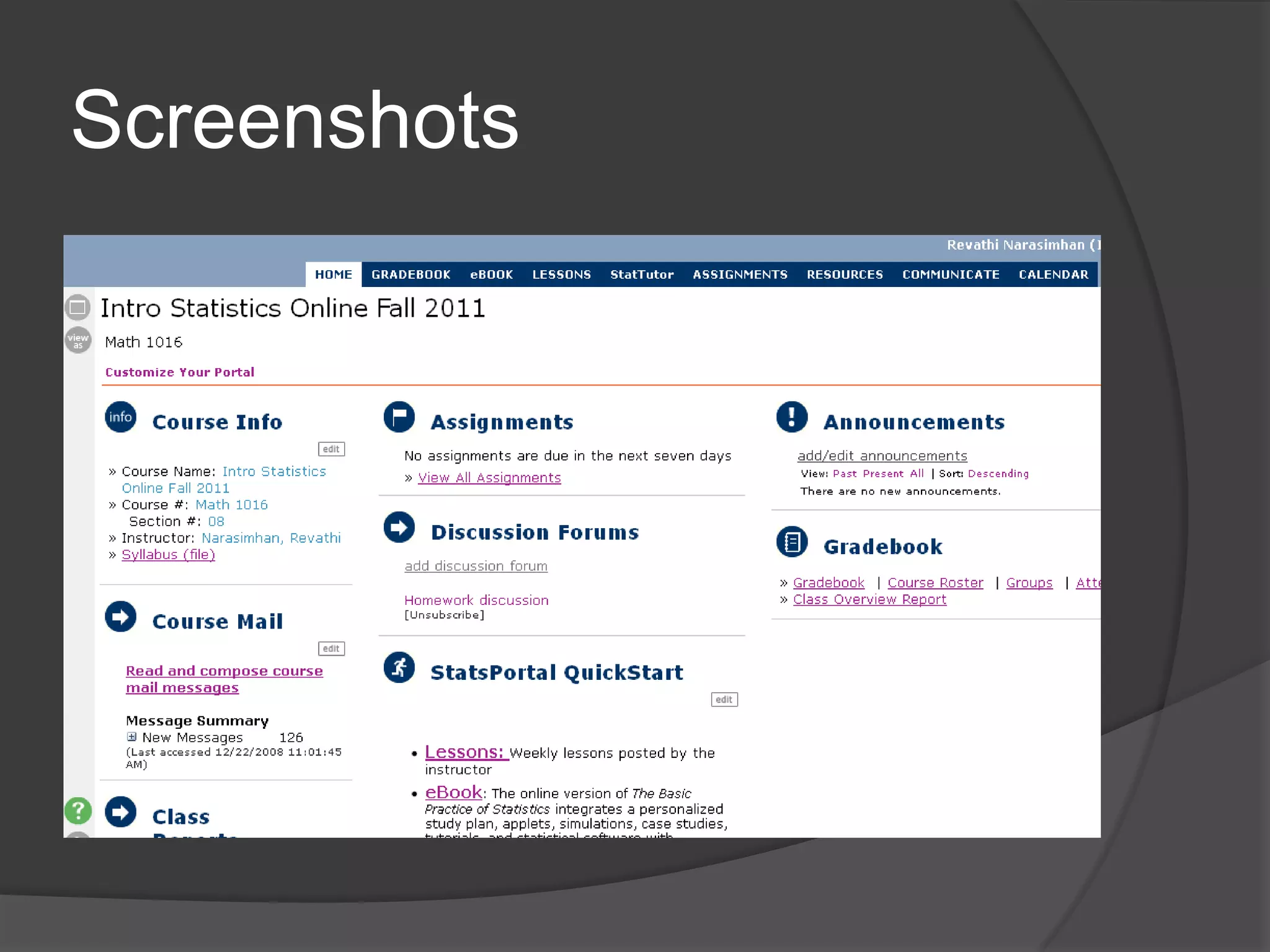Open the eBOOK tab
Viewport: 1270px width, 952px height.
point(492,275)
